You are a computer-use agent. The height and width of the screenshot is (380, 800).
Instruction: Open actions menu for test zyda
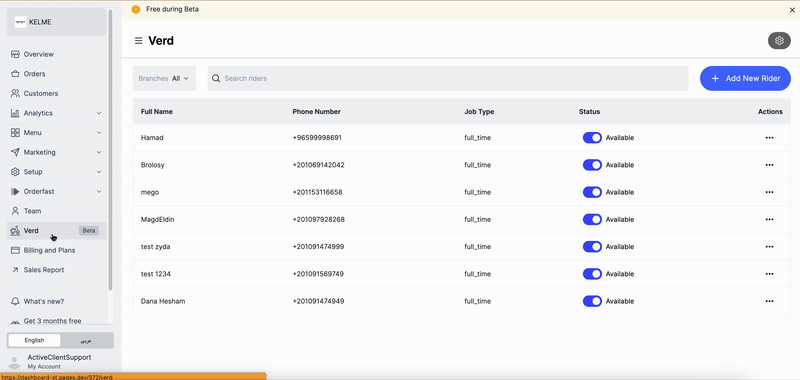tap(769, 247)
